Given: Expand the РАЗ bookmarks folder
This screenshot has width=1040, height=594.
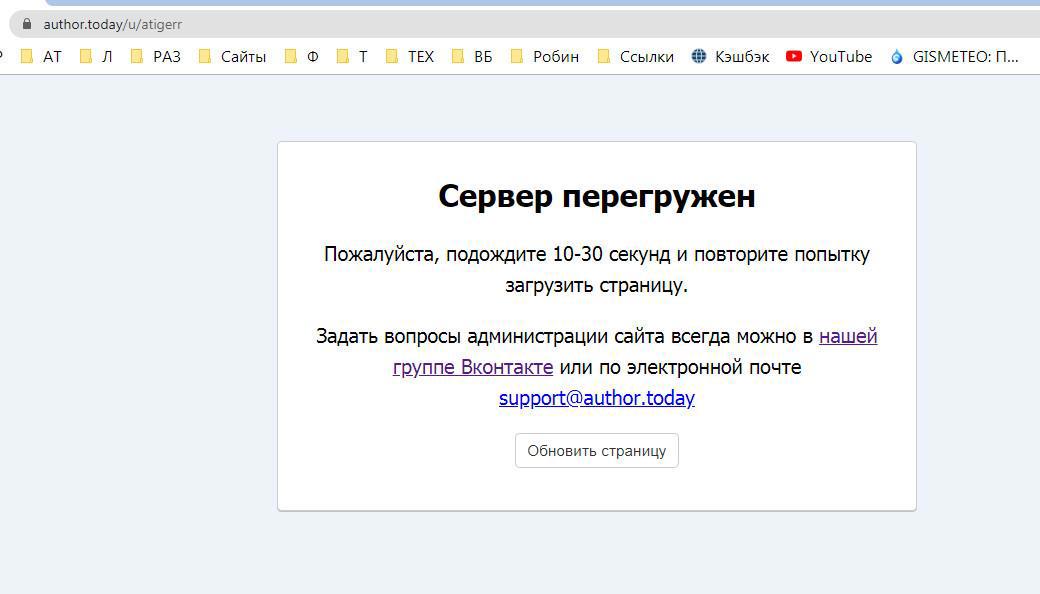Looking at the screenshot, I should point(156,57).
